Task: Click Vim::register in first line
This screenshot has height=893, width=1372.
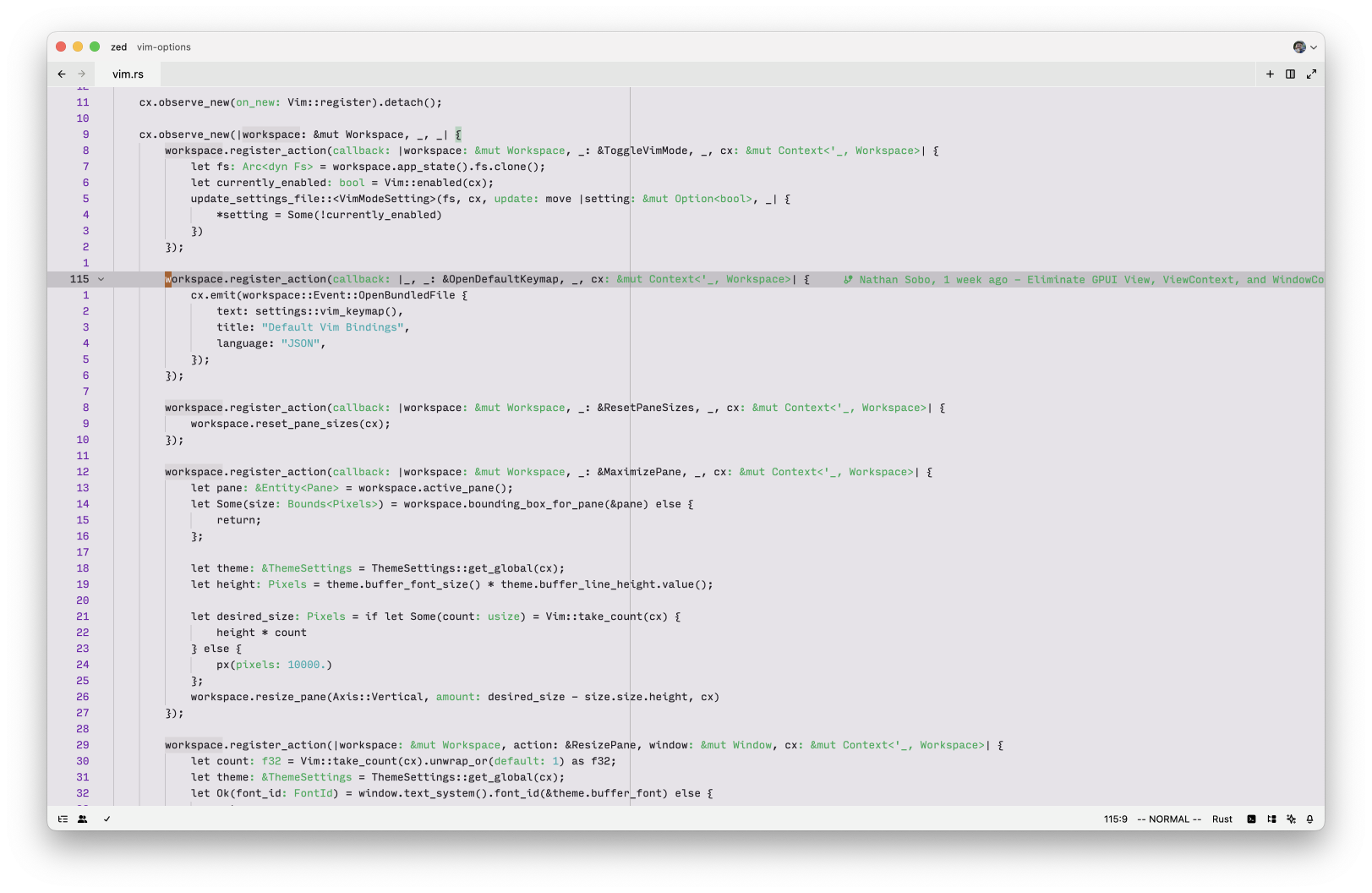Action: point(332,102)
